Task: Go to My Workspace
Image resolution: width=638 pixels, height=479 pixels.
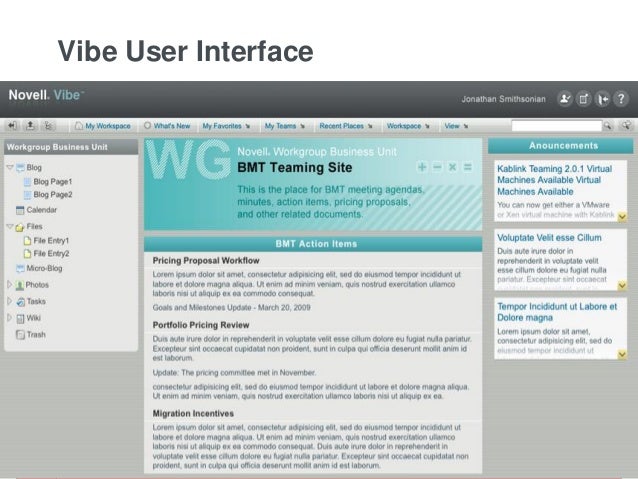Action: tap(103, 126)
